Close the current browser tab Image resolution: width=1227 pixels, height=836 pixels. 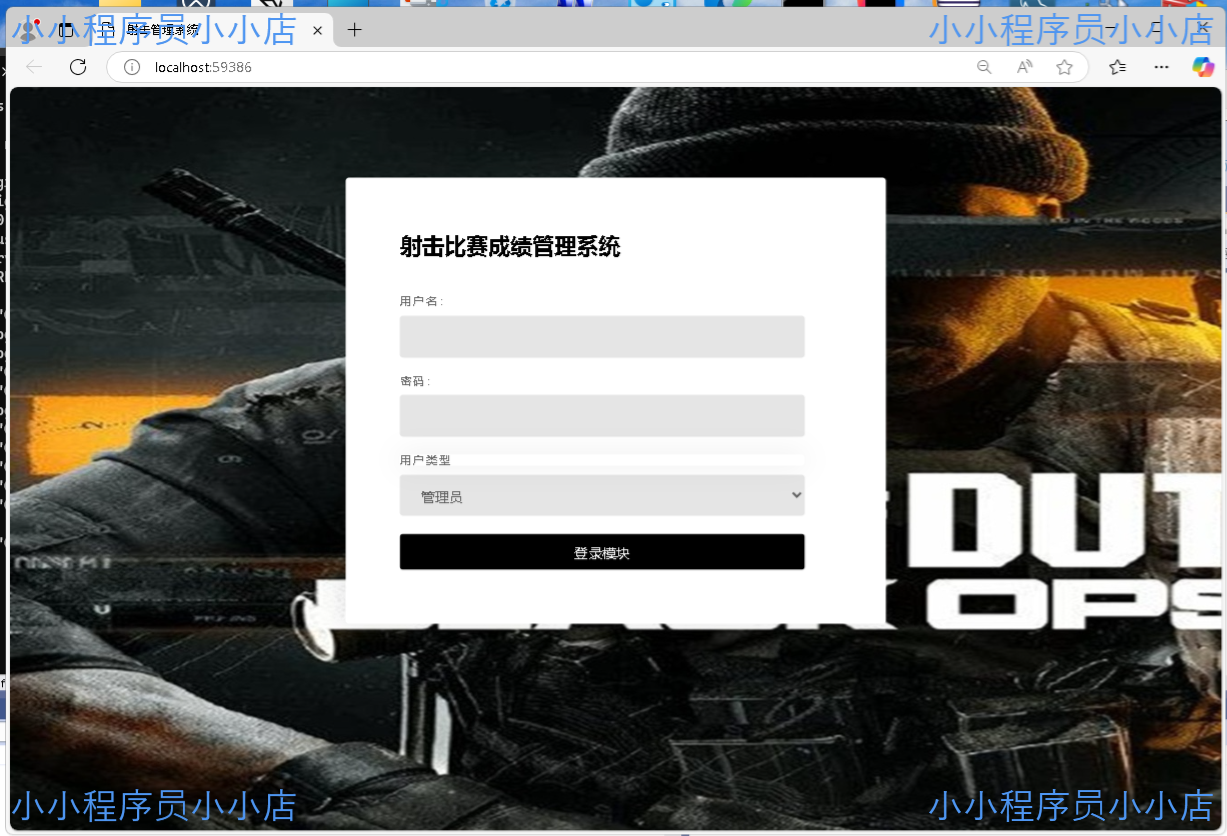point(318,31)
